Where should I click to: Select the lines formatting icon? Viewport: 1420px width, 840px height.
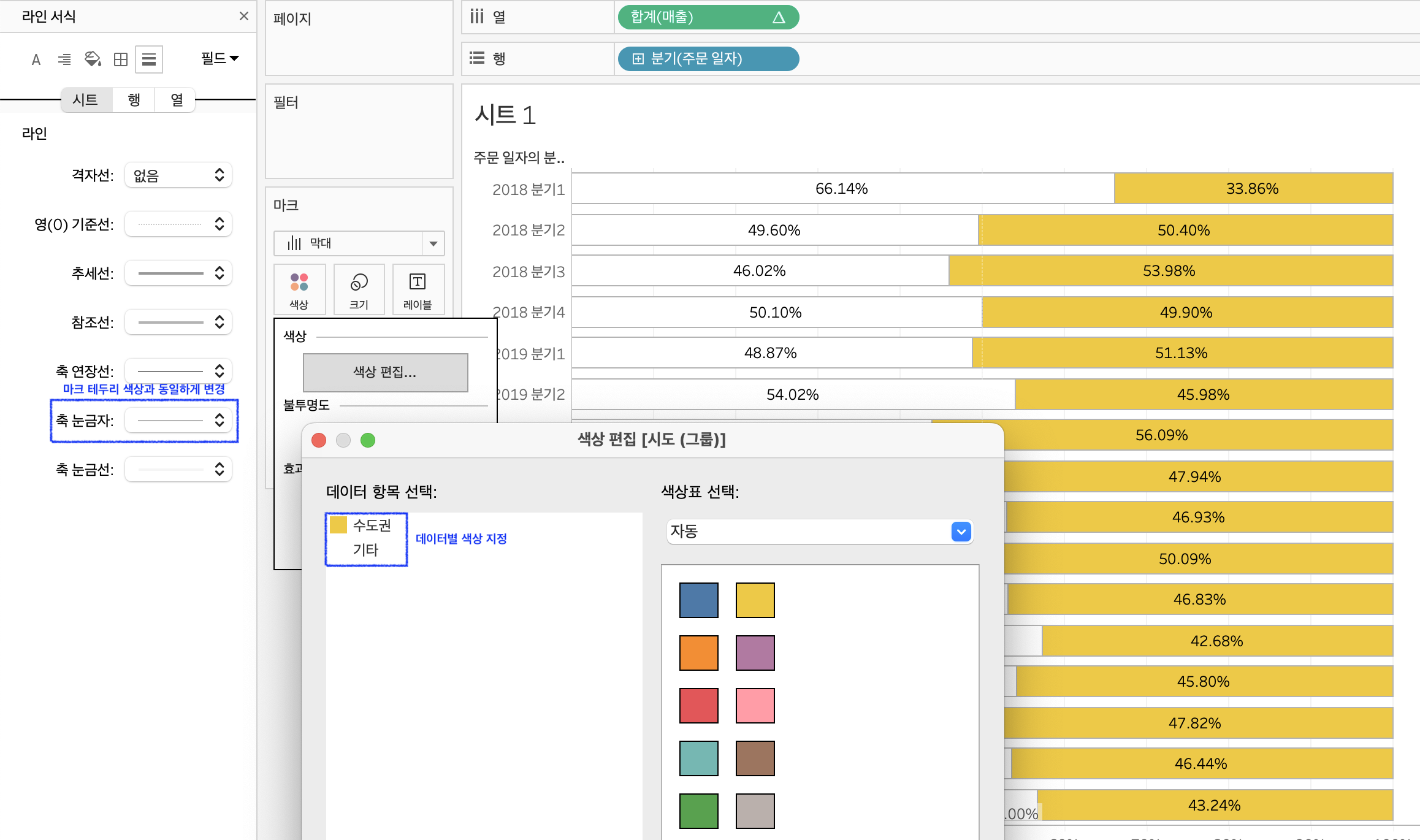[x=149, y=59]
